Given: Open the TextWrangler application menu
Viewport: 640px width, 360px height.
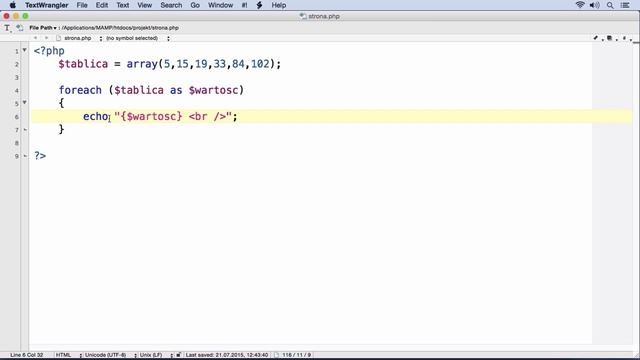Looking at the screenshot, I should [x=47, y=5].
